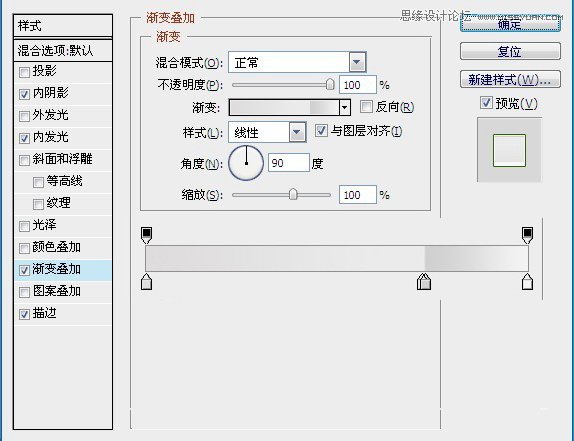The width and height of the screenshot is (574, 441).
Task: Enable the 斜面和浮雕 bevel checkbox
Action: pyautogui.click(x=24, y=160)
